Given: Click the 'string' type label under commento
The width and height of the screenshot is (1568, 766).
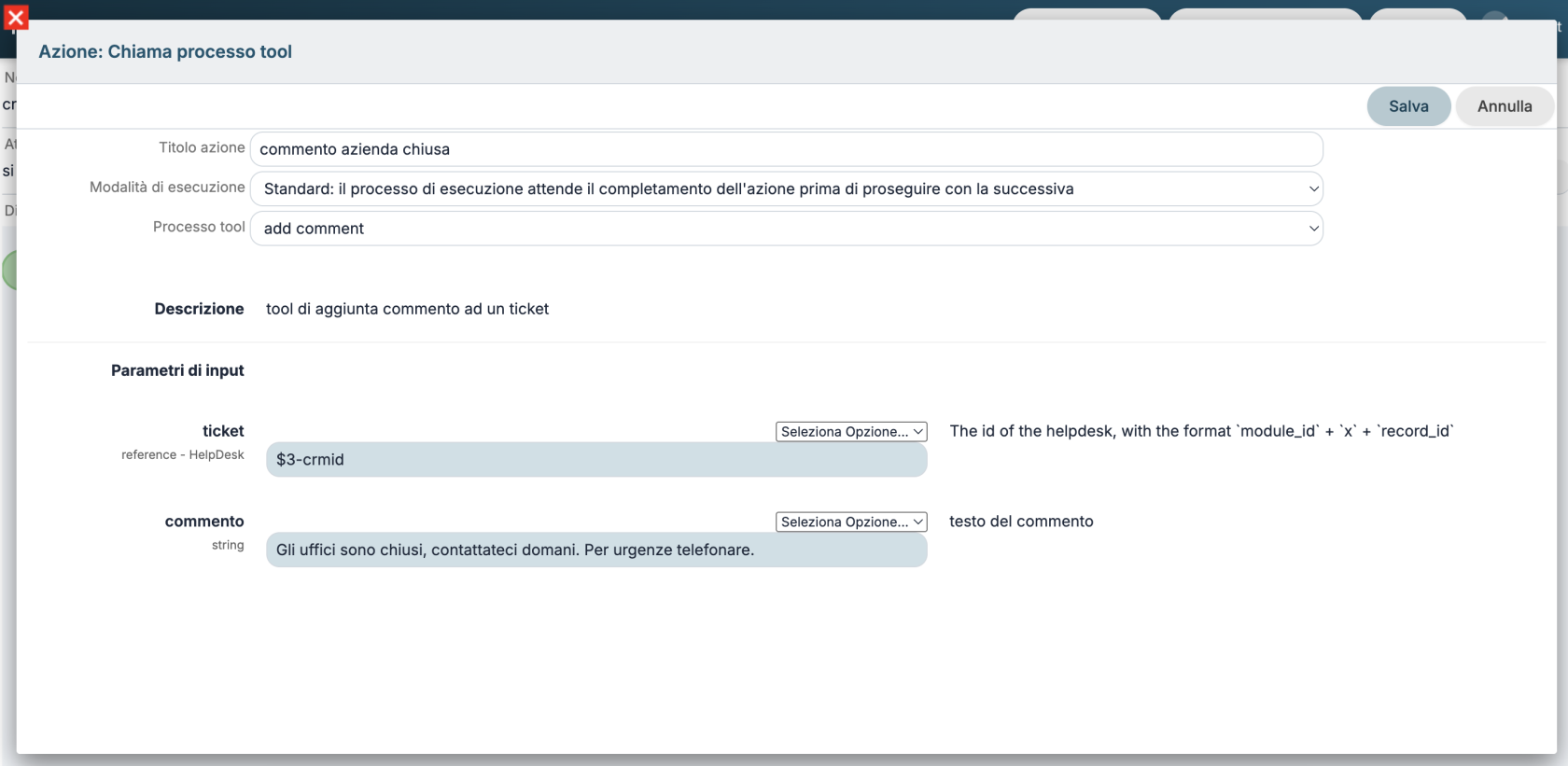Looking at the screenshot, I should coord(228,545).
